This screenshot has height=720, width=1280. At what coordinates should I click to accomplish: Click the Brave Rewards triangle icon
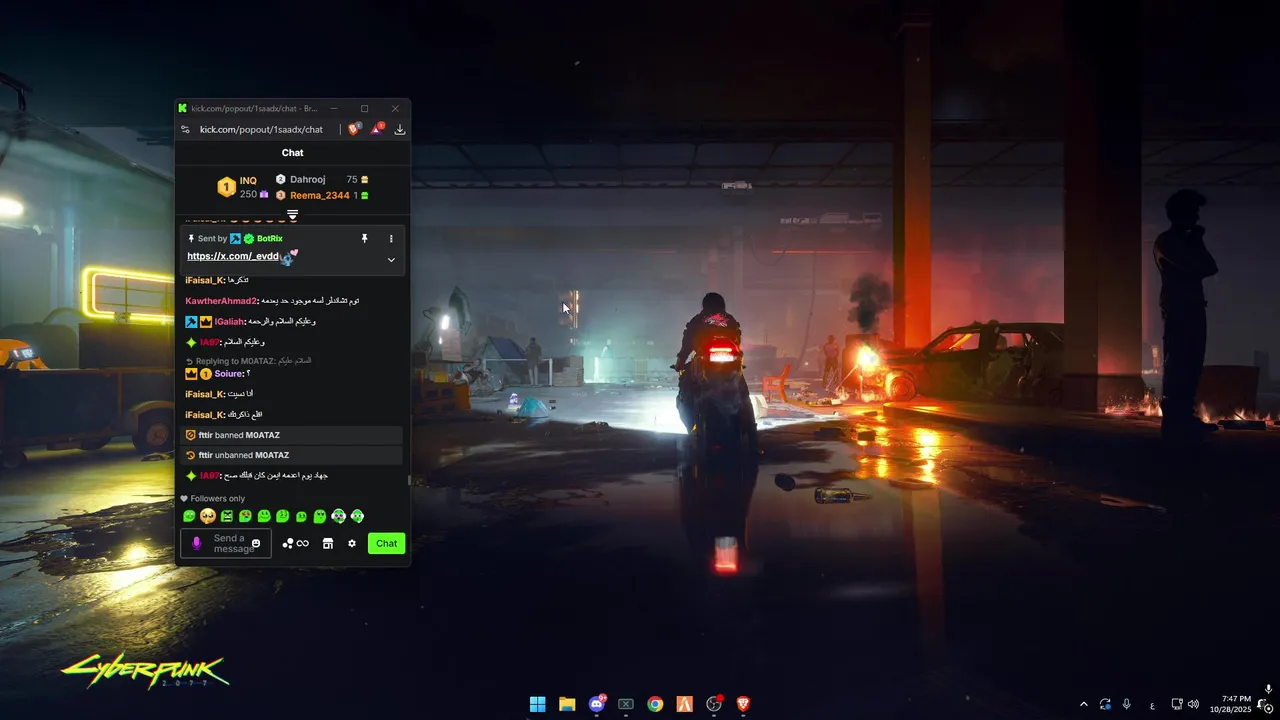(377, 129)
